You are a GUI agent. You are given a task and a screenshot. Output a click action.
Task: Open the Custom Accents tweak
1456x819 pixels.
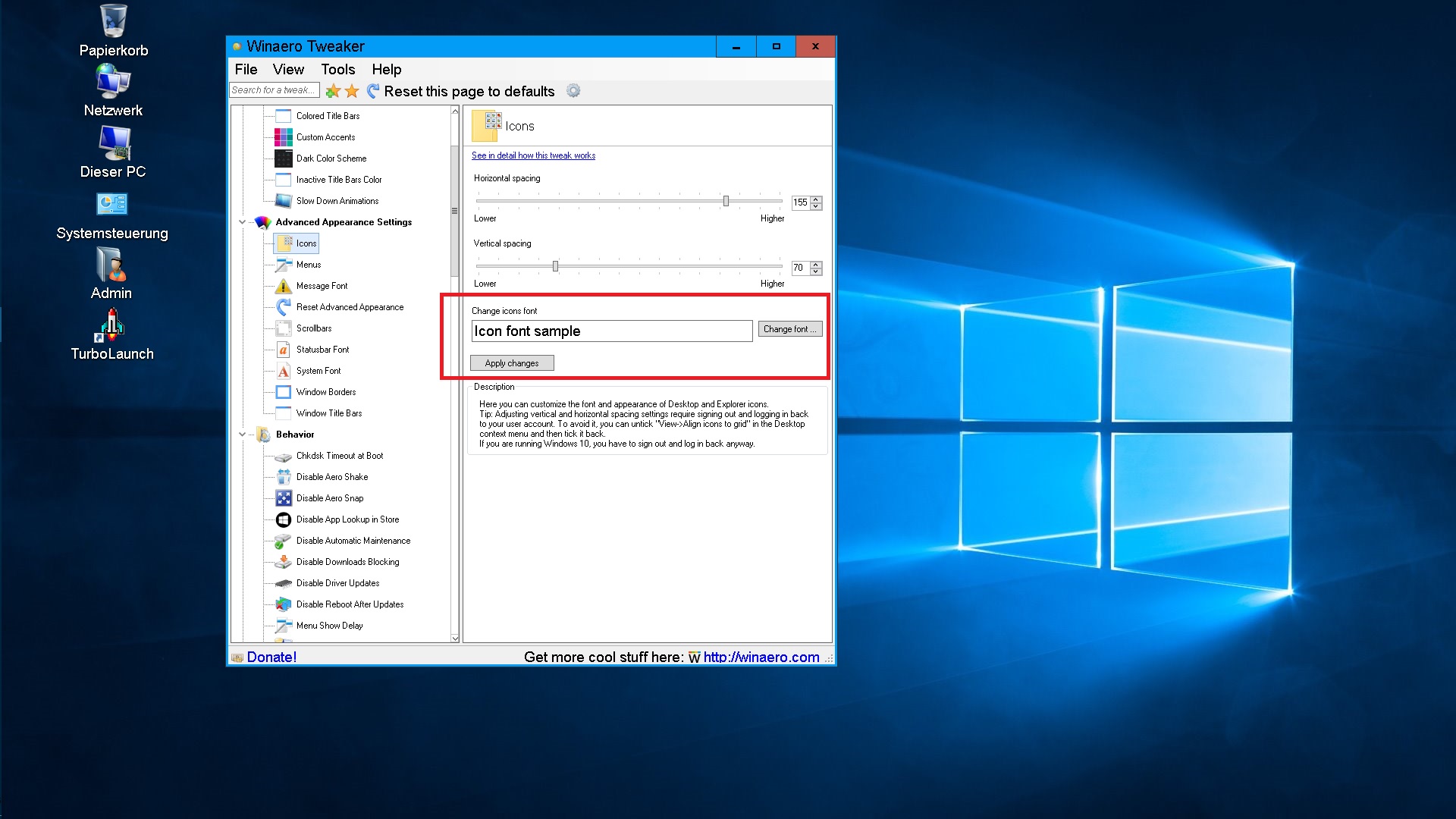coord(325,137)
